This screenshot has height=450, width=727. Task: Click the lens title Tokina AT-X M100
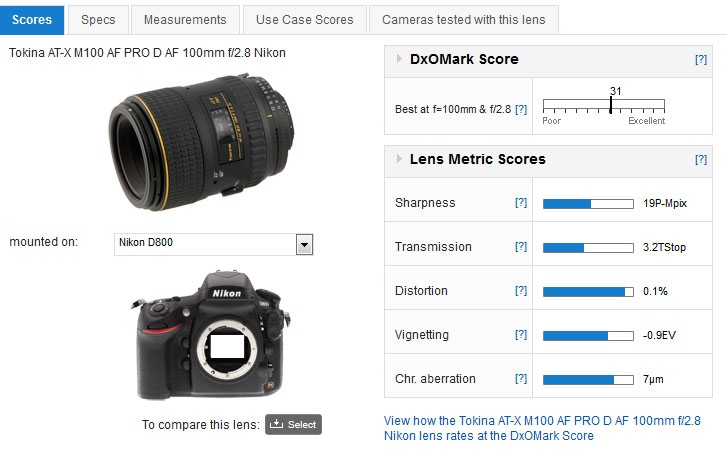[x=147, y=53]
